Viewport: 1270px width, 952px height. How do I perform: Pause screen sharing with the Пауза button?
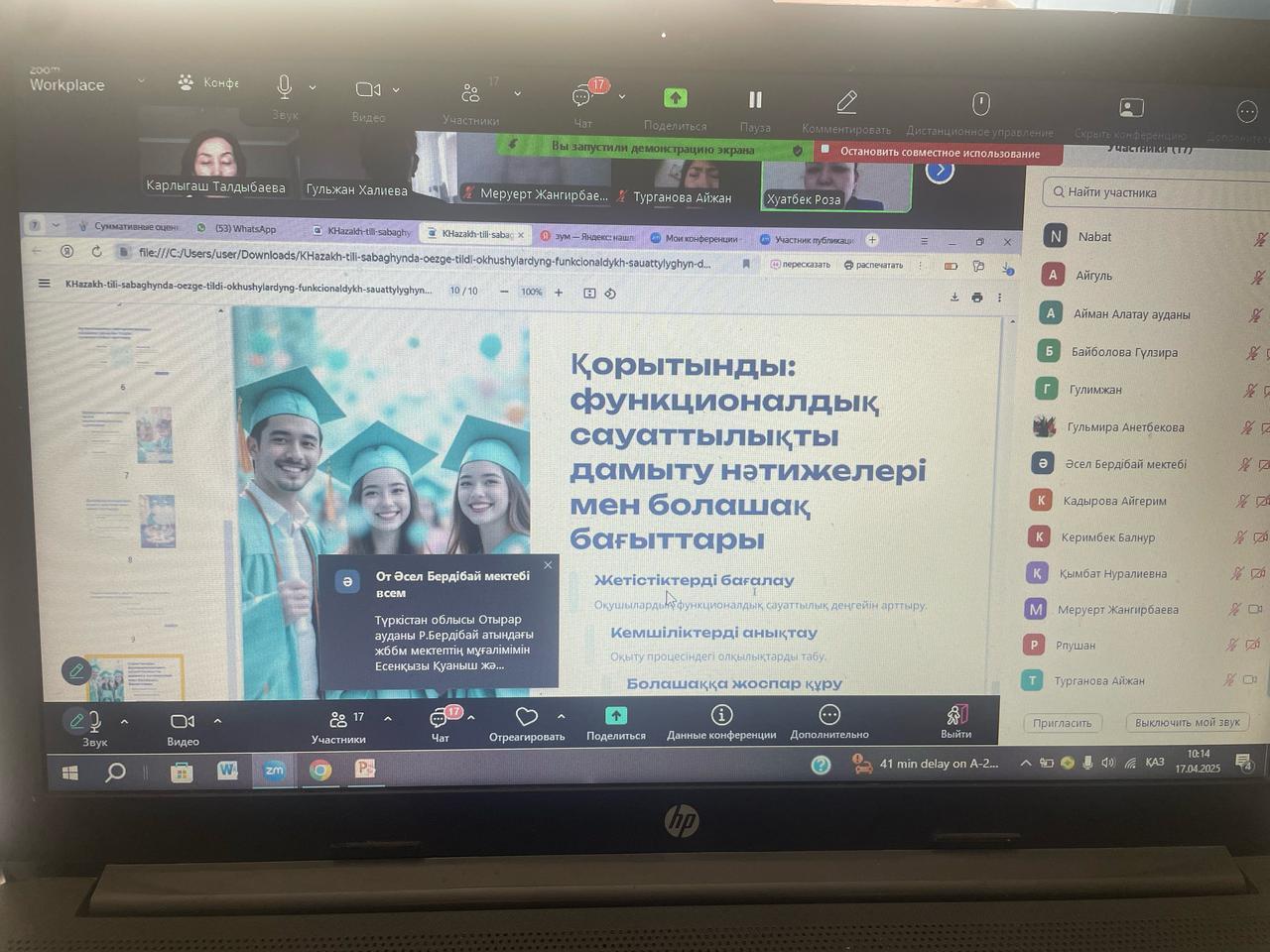[x=755, y=101]
